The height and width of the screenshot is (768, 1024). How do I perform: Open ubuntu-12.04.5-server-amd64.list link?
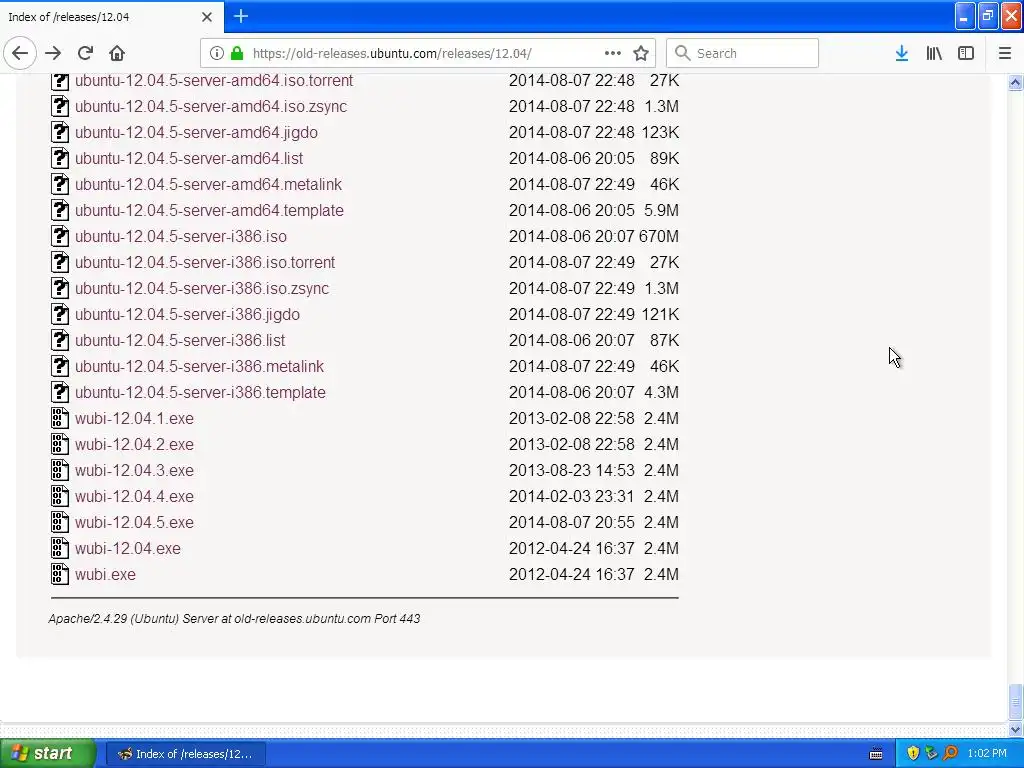189,159
